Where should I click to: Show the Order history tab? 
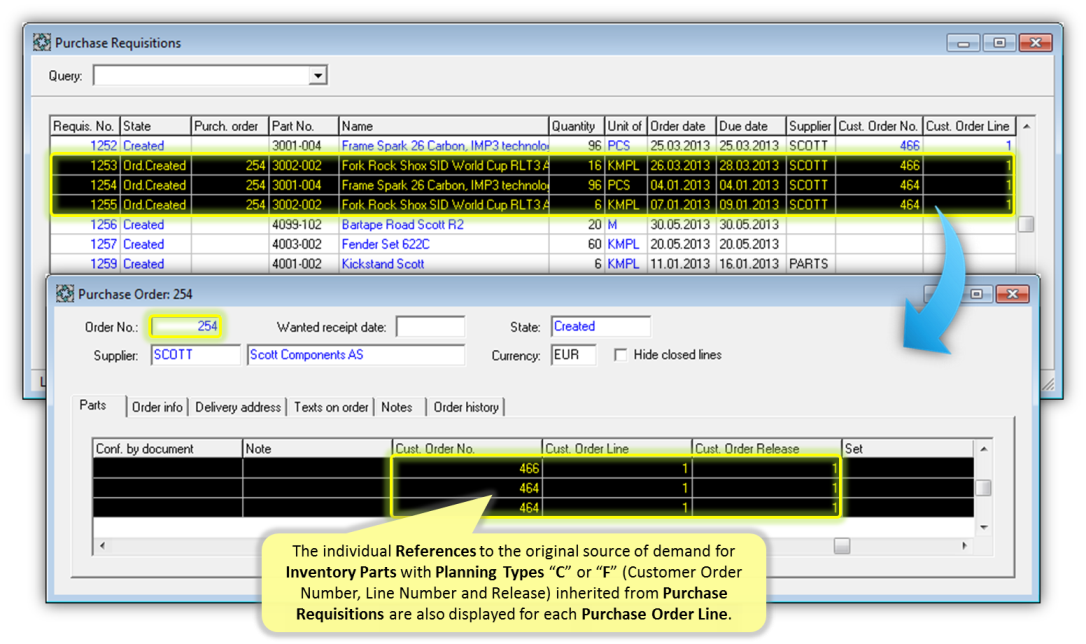(x=466, y=407)
